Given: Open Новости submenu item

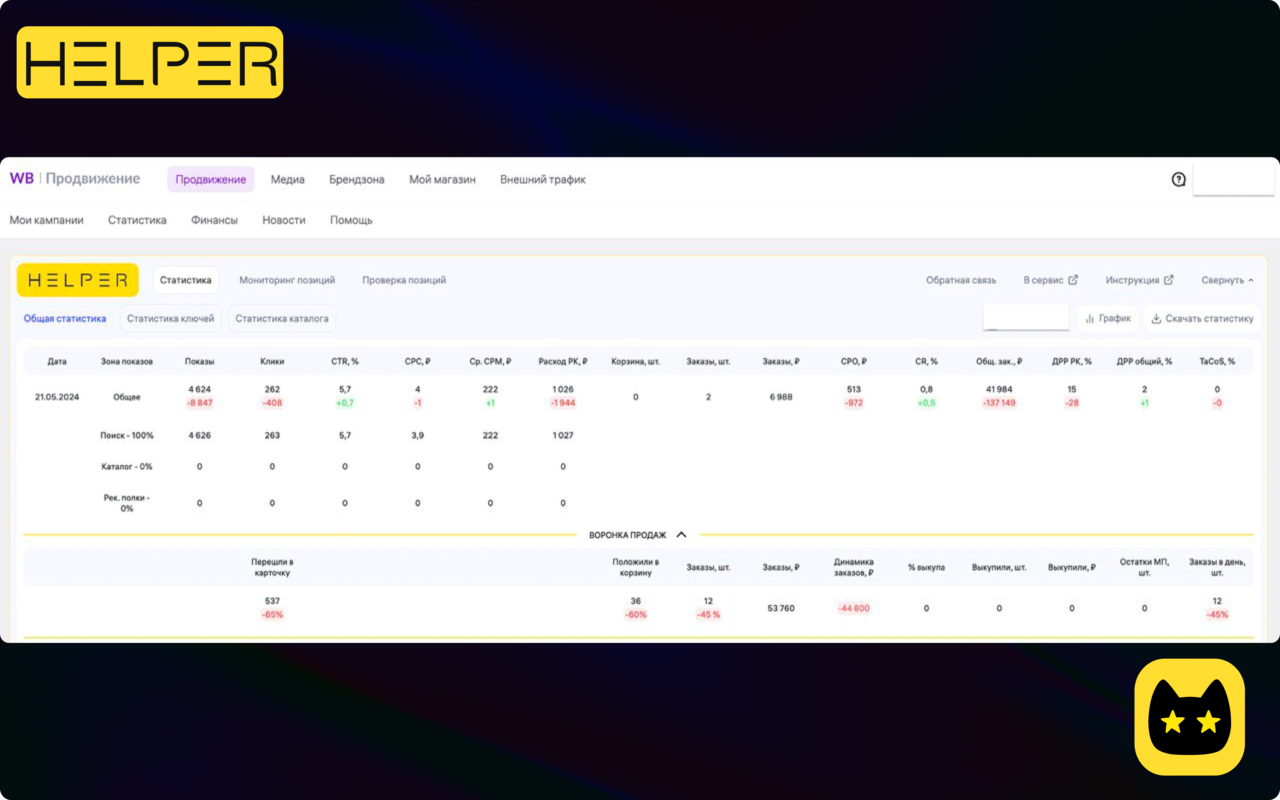Looking at the screenshot, I should [284, 220].
